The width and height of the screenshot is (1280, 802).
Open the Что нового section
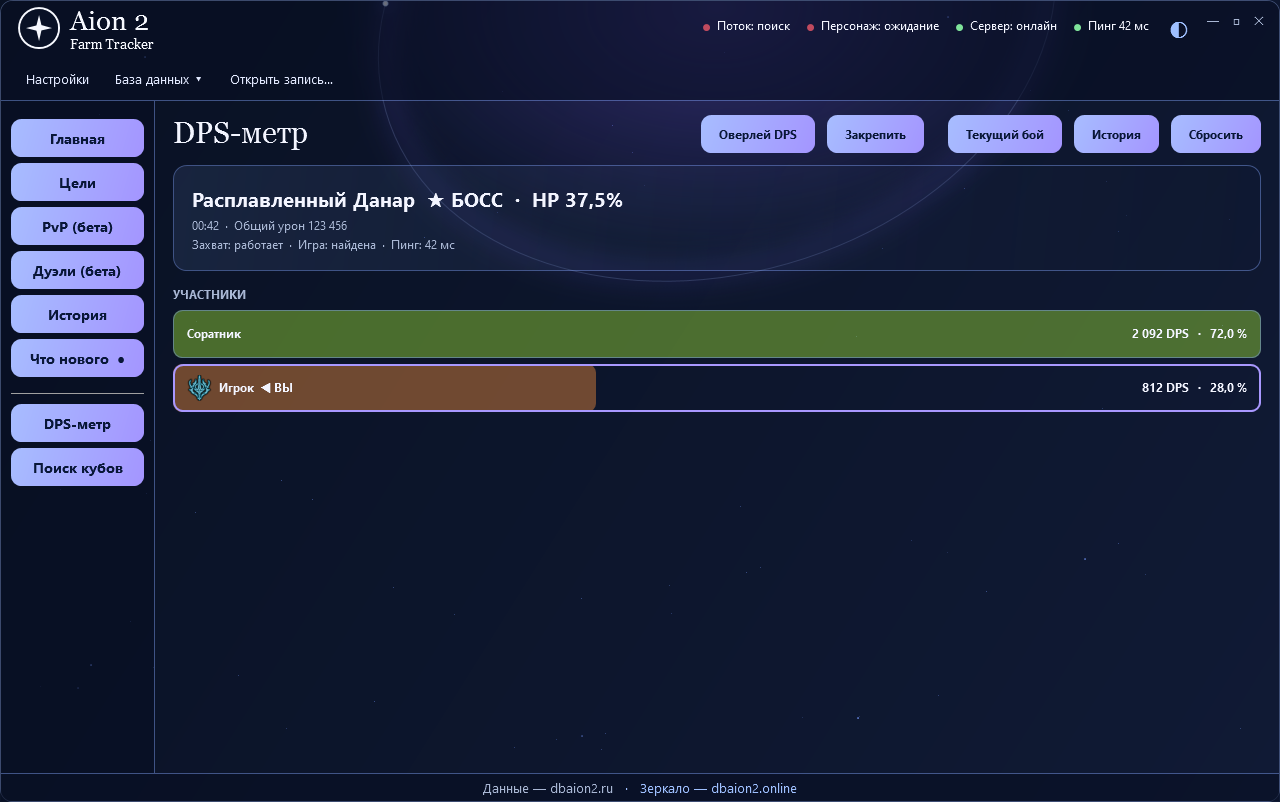pyautogui.click(x=77, y=359)
